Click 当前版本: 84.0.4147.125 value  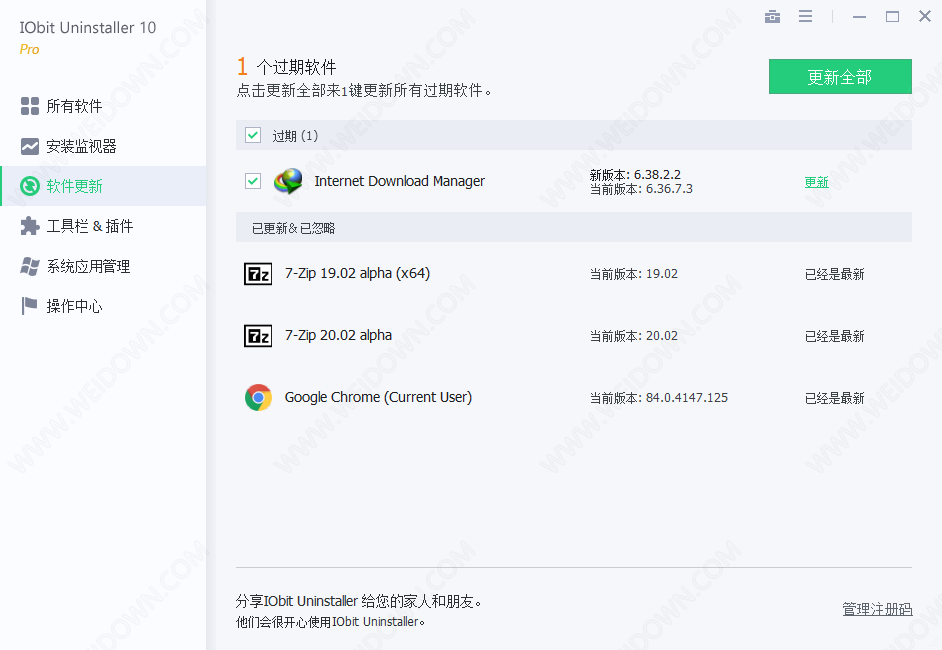[658, 398]
